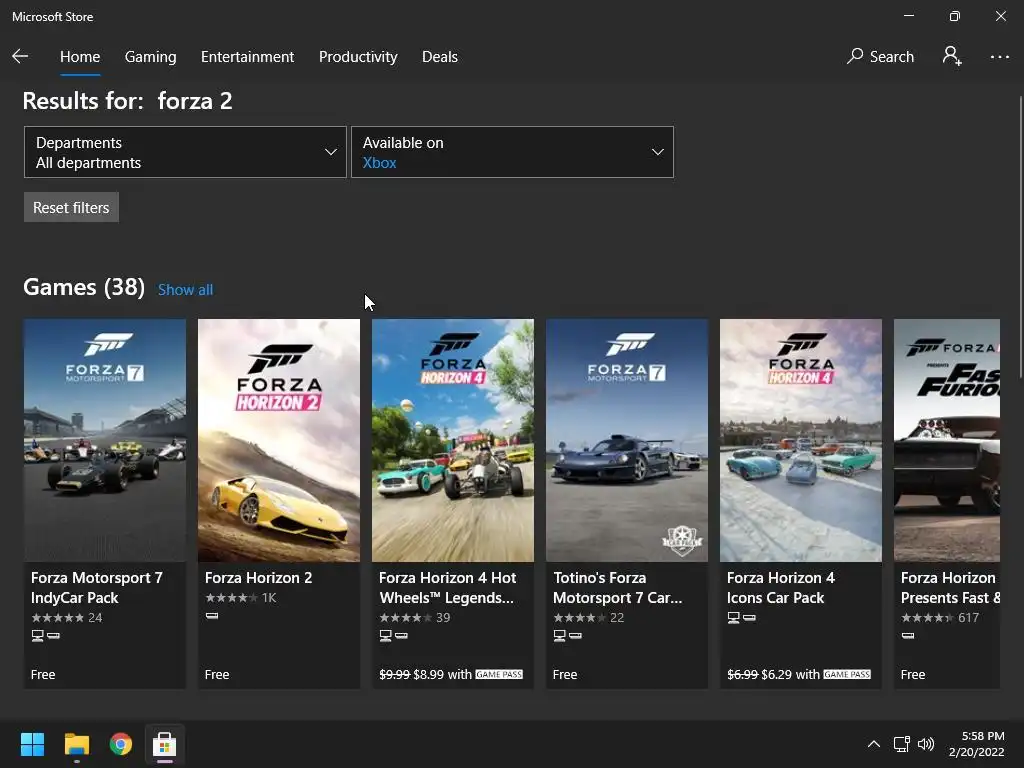
Task: Open Forza Horizon 4 Hot Wheels Legends title
Action: coord(447,588)
